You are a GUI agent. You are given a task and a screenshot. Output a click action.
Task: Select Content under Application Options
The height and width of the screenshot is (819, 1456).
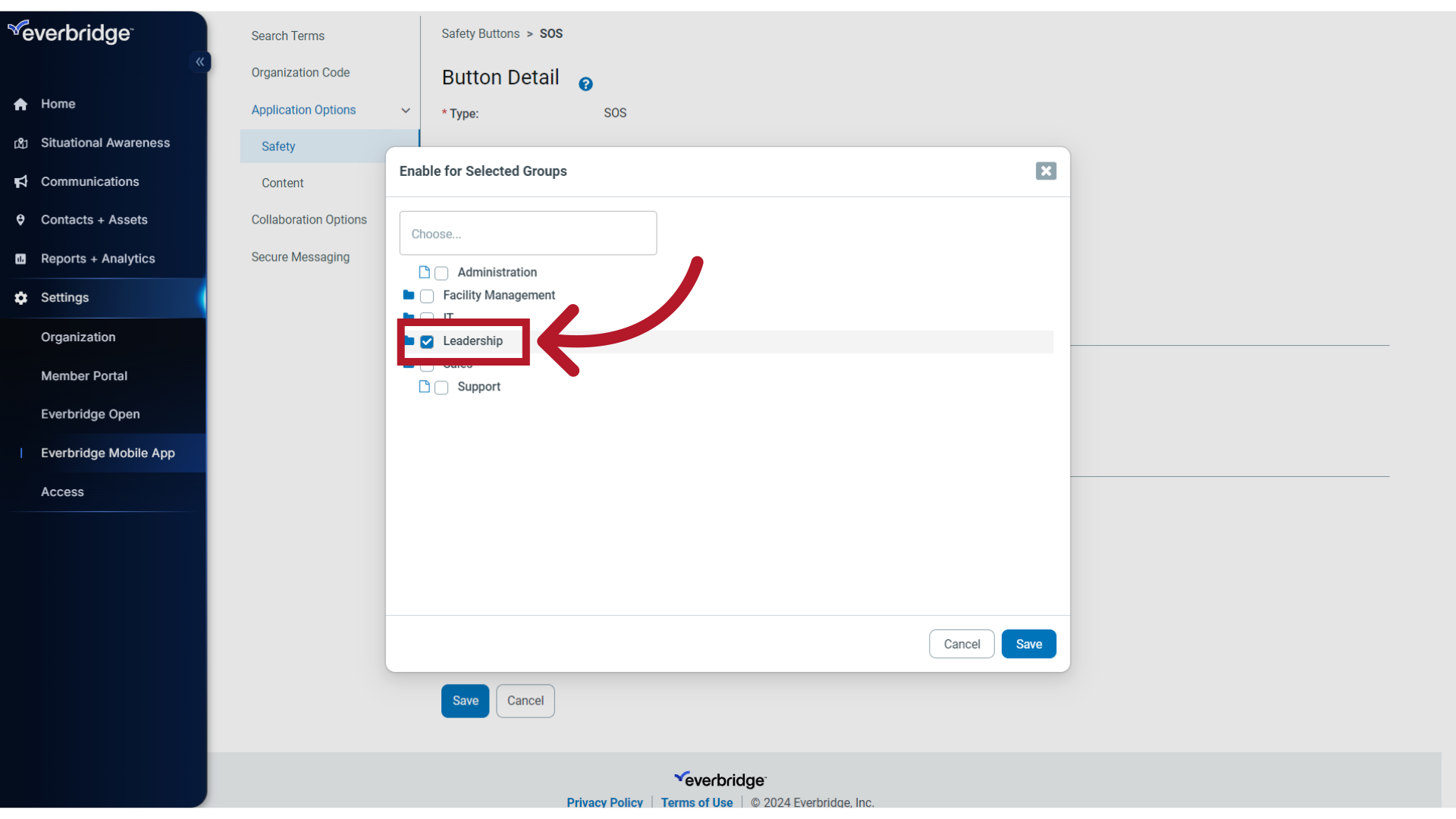pos(283,182)
